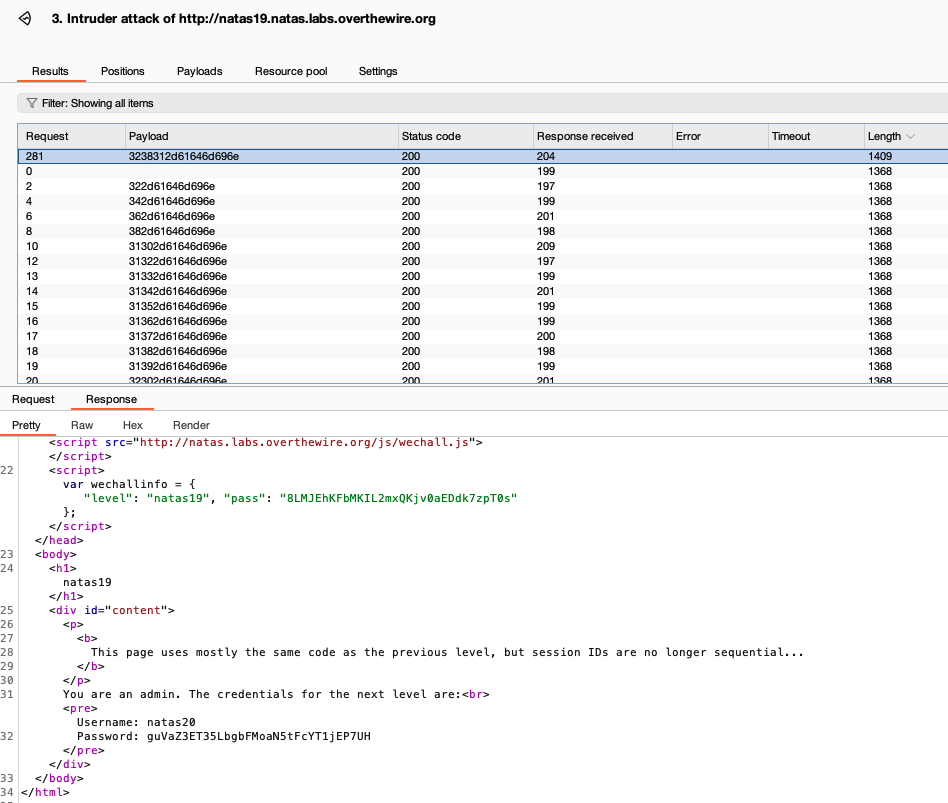The width and height of the screenshot is (948, 803).
Task: Switch to the Payloads tab
Action: 199,71
